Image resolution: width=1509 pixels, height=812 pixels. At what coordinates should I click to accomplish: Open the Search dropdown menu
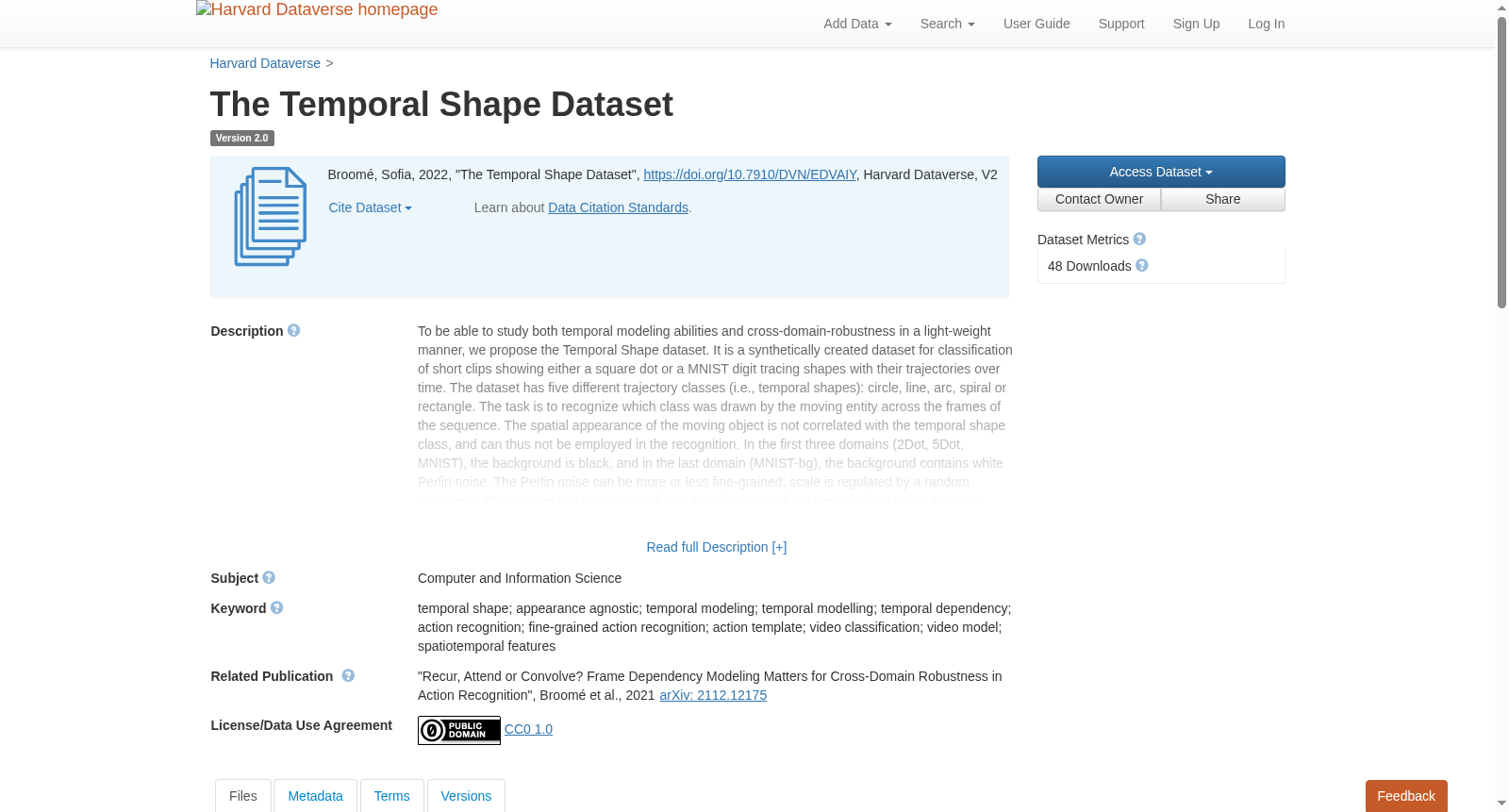tap(947, 24)
